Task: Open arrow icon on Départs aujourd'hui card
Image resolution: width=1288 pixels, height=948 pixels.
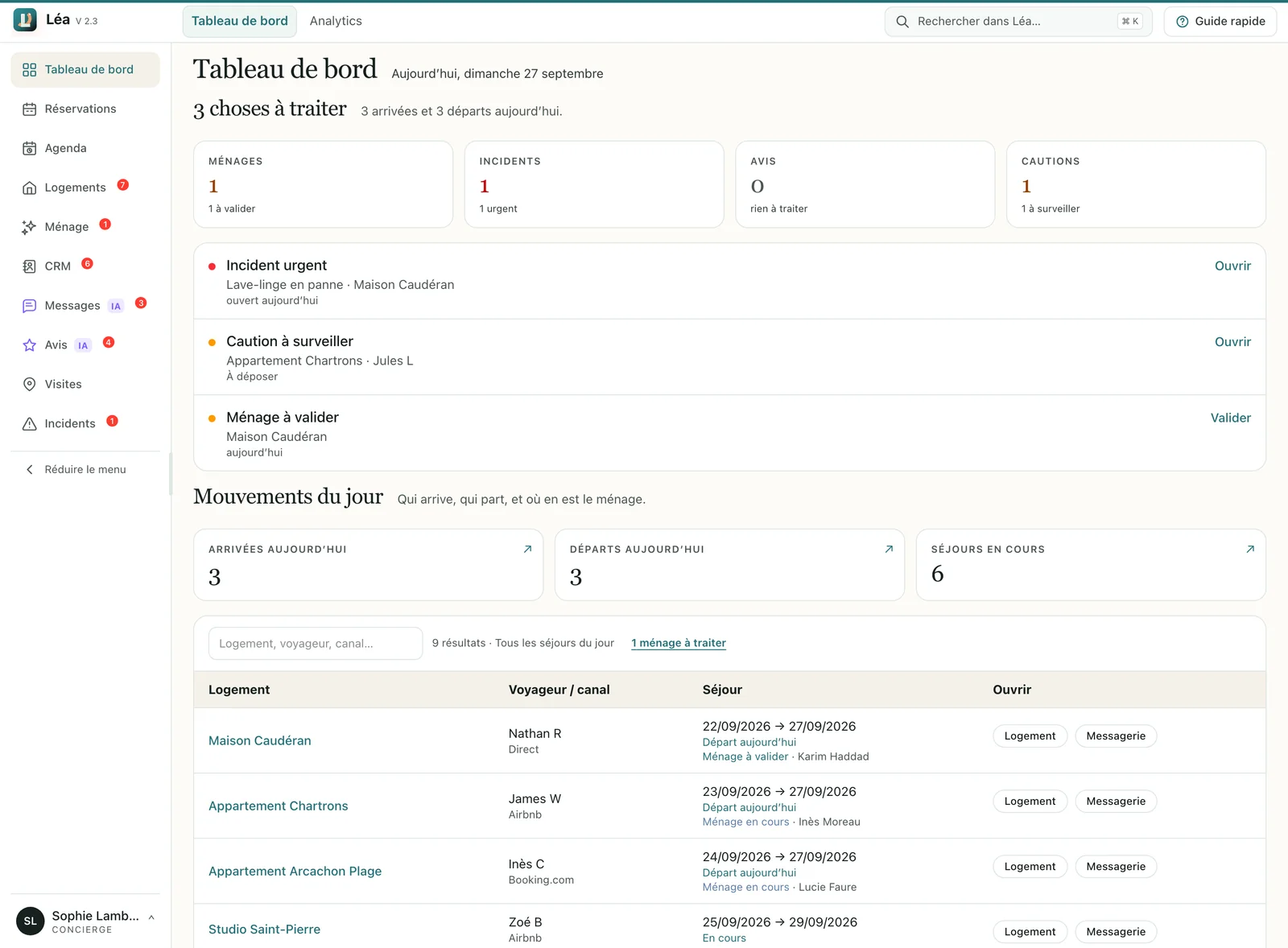Action: pos(890,549)
